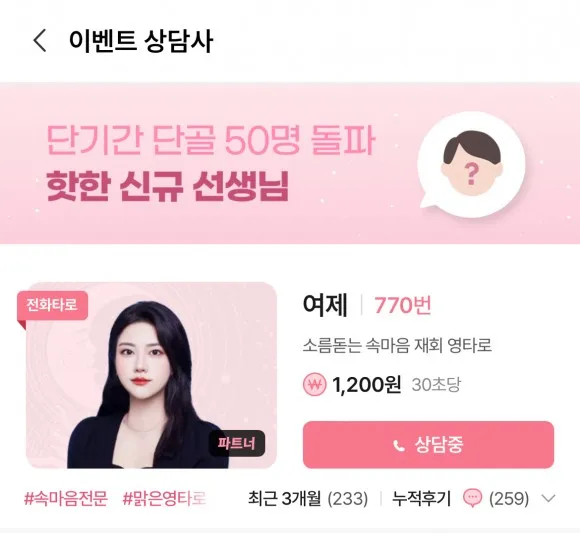This screenshot has width=580, height=533.
Task: Tap the 파트너 badge on photo
Action: pyautogui.click(x=237, y=443)
